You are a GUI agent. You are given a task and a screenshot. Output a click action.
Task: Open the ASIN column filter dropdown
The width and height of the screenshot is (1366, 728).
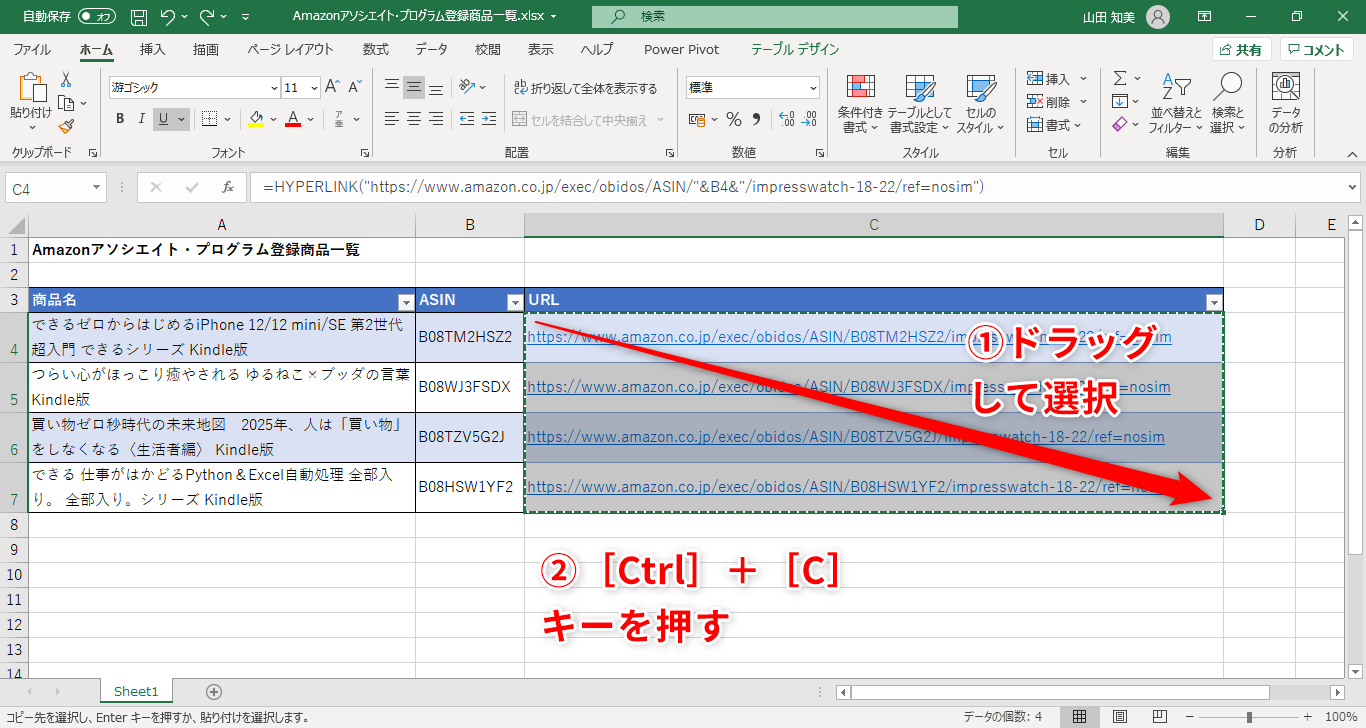[514, 301]
